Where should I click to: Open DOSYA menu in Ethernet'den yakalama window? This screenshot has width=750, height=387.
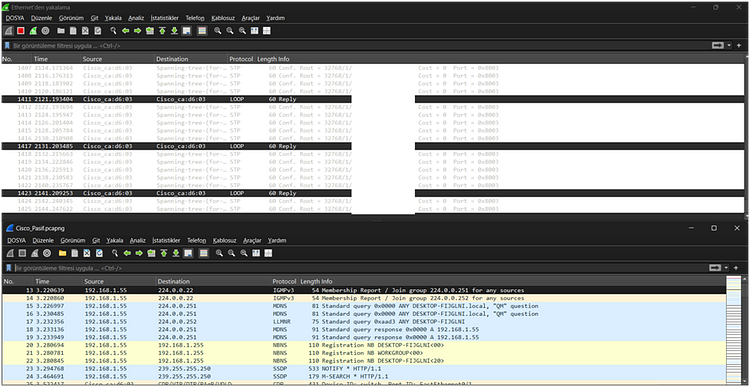click(x=15, y=18)
